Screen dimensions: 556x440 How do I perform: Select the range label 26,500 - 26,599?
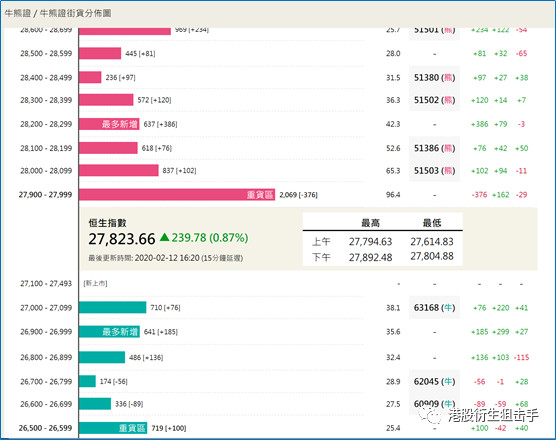point(45,428)
